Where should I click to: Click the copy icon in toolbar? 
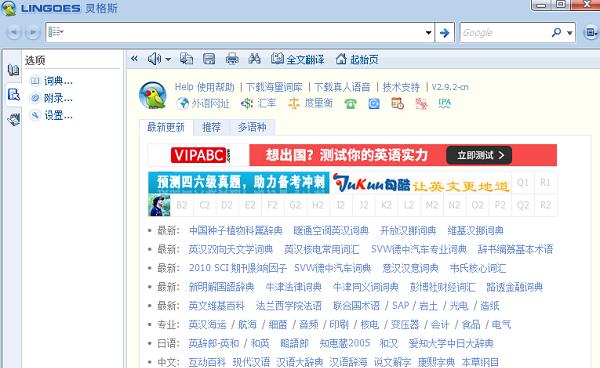coord(186,59)
